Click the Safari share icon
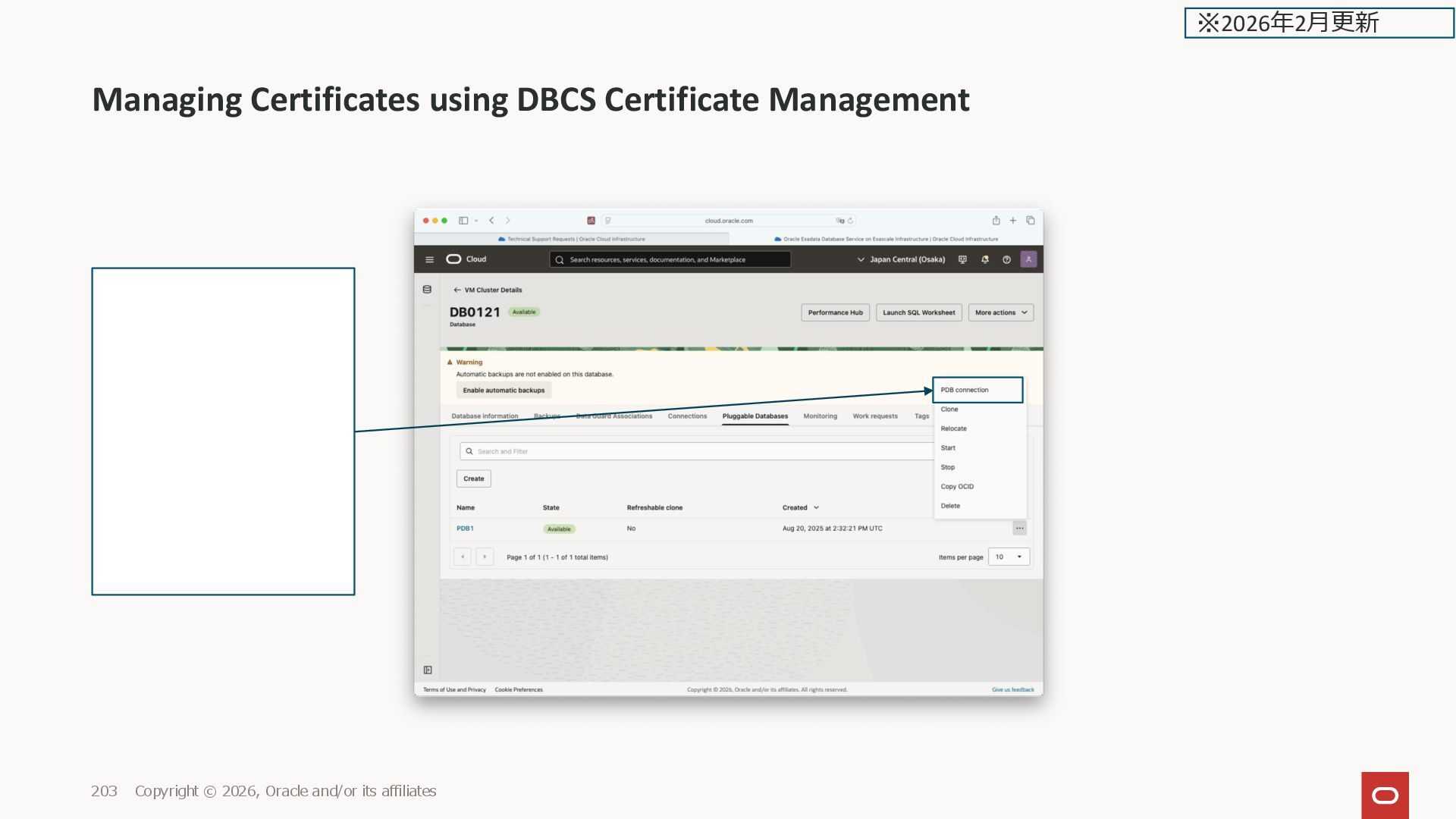1456x819 pixels. pos(996,221)
